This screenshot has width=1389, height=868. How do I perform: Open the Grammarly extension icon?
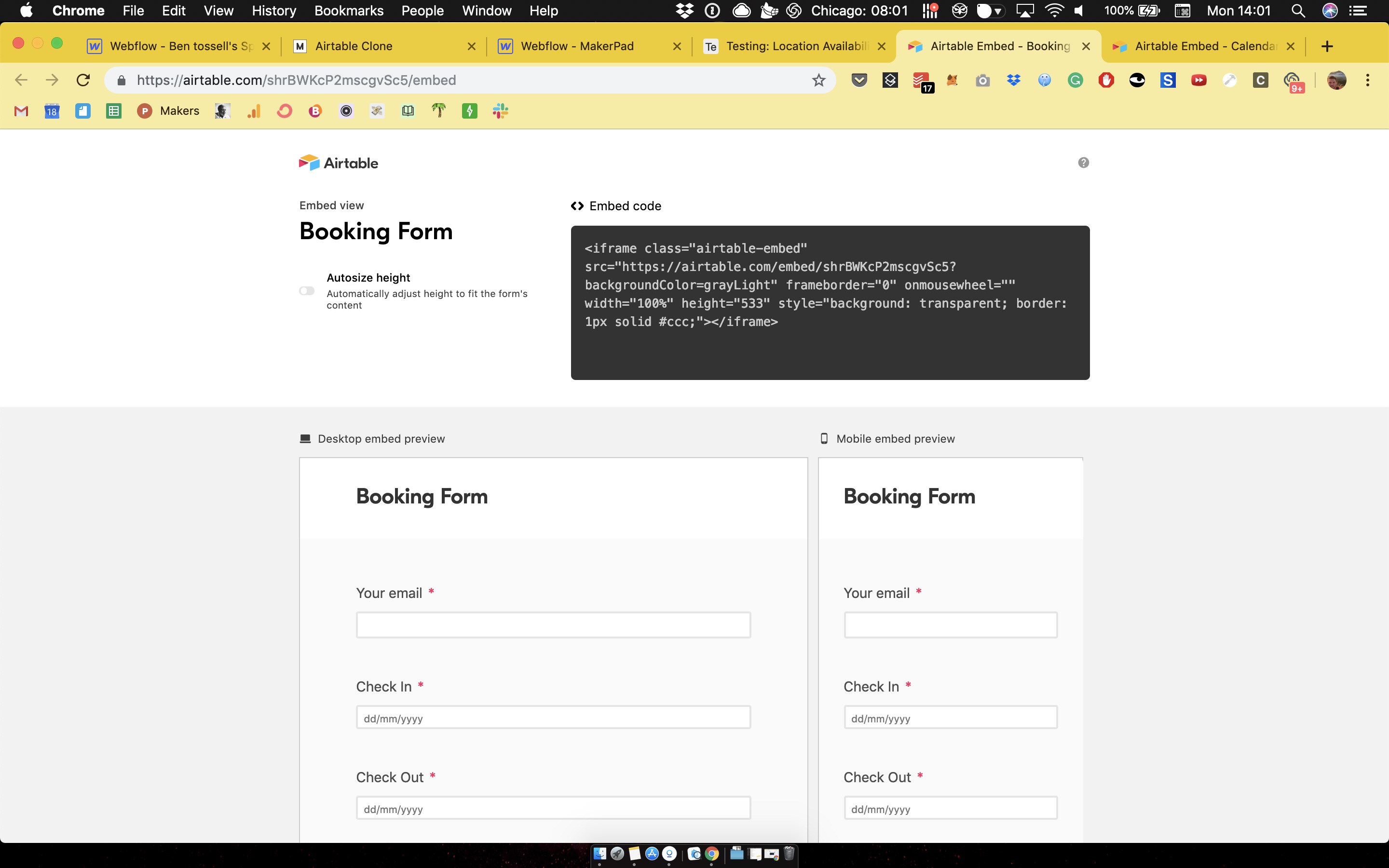coord(1075,81)
